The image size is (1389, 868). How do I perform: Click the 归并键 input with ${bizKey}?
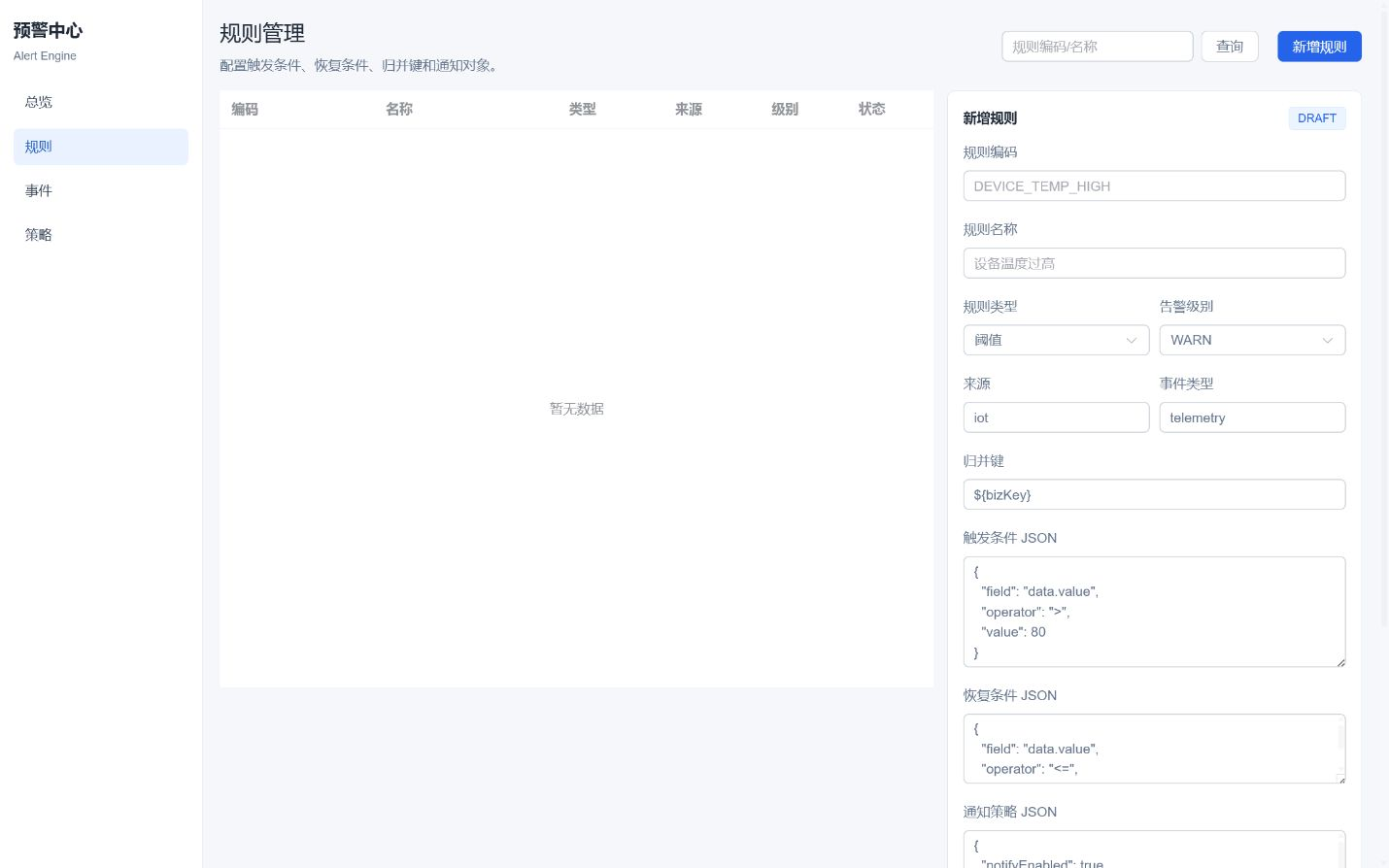pos(1154,494)
